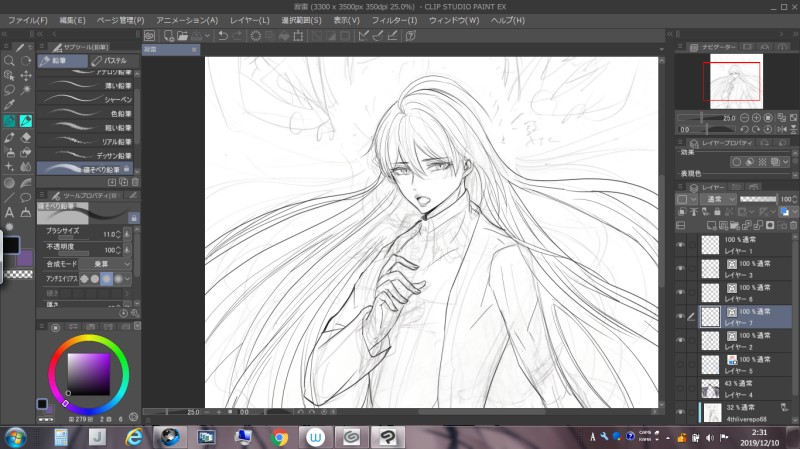Zoom in in Navigator panel
Image resolution: width=800 pixels, height=449 pixels.
[x=756, y=118]
